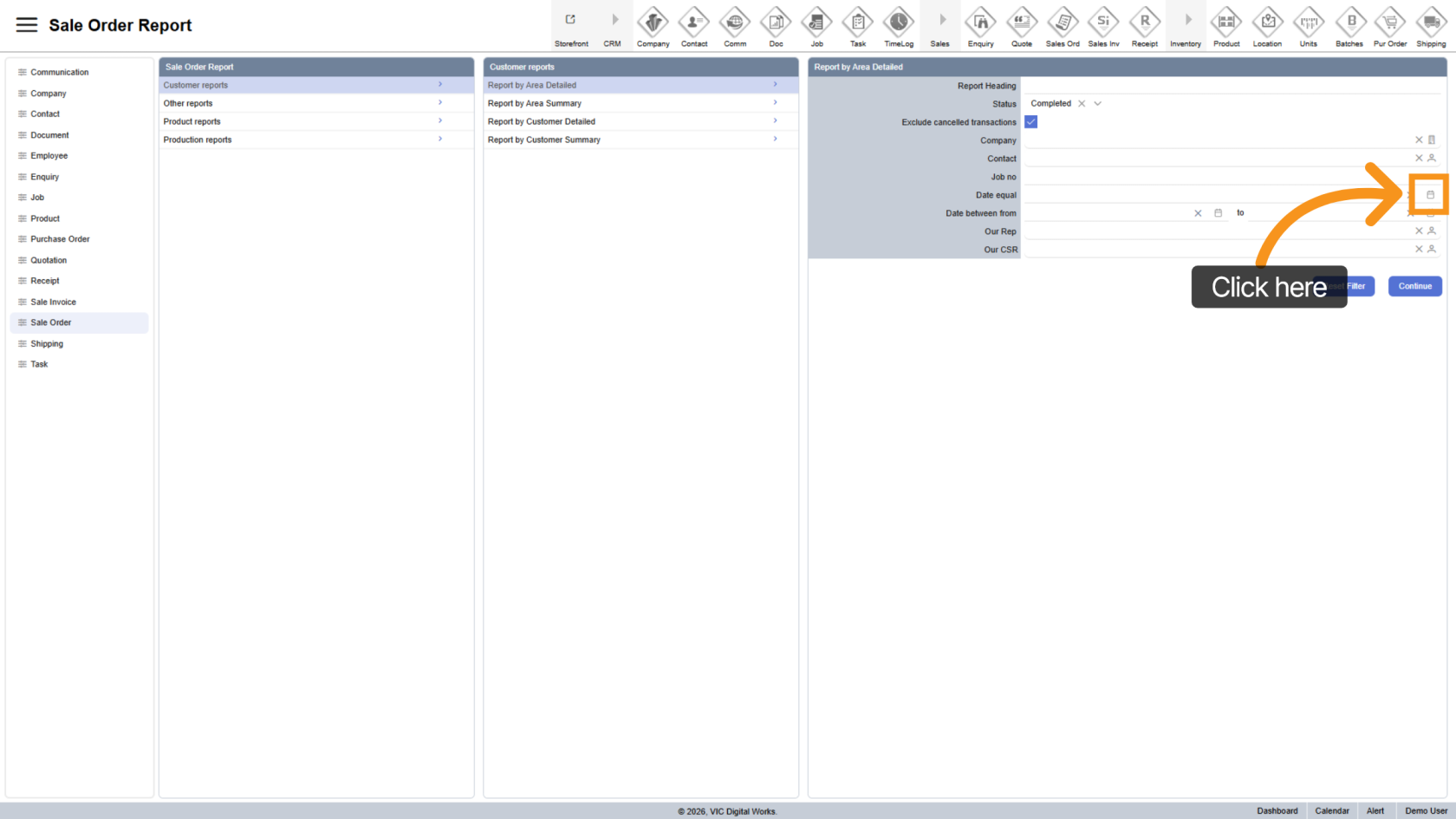The height and width of the screenshot is (819, 1456).
Task: Open the Company module in top toolbar
Action: click(x=653, y=26)
